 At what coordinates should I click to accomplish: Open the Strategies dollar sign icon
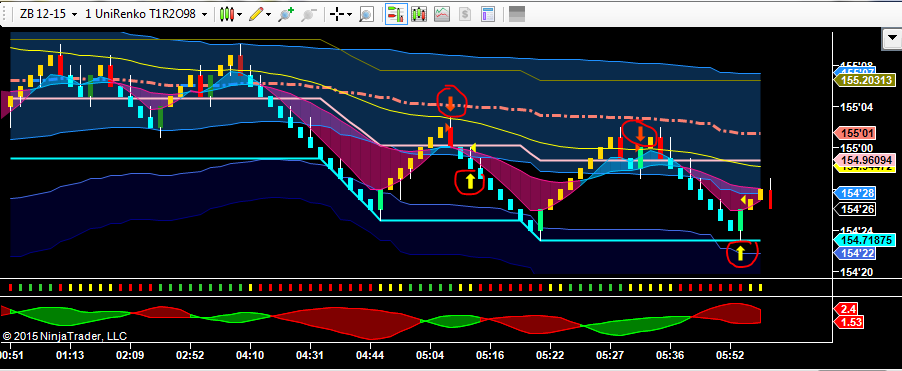click(465, 14)
